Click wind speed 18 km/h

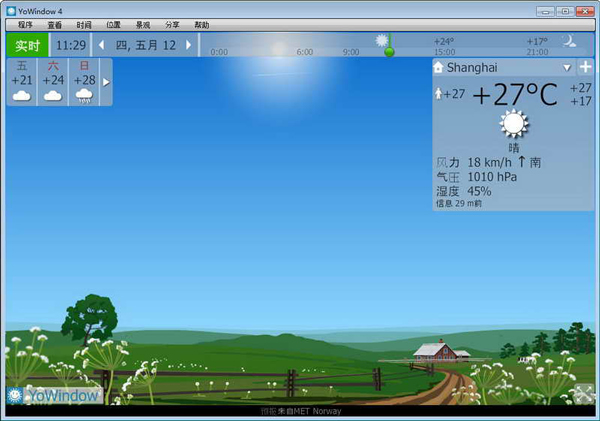pos(489,163)
